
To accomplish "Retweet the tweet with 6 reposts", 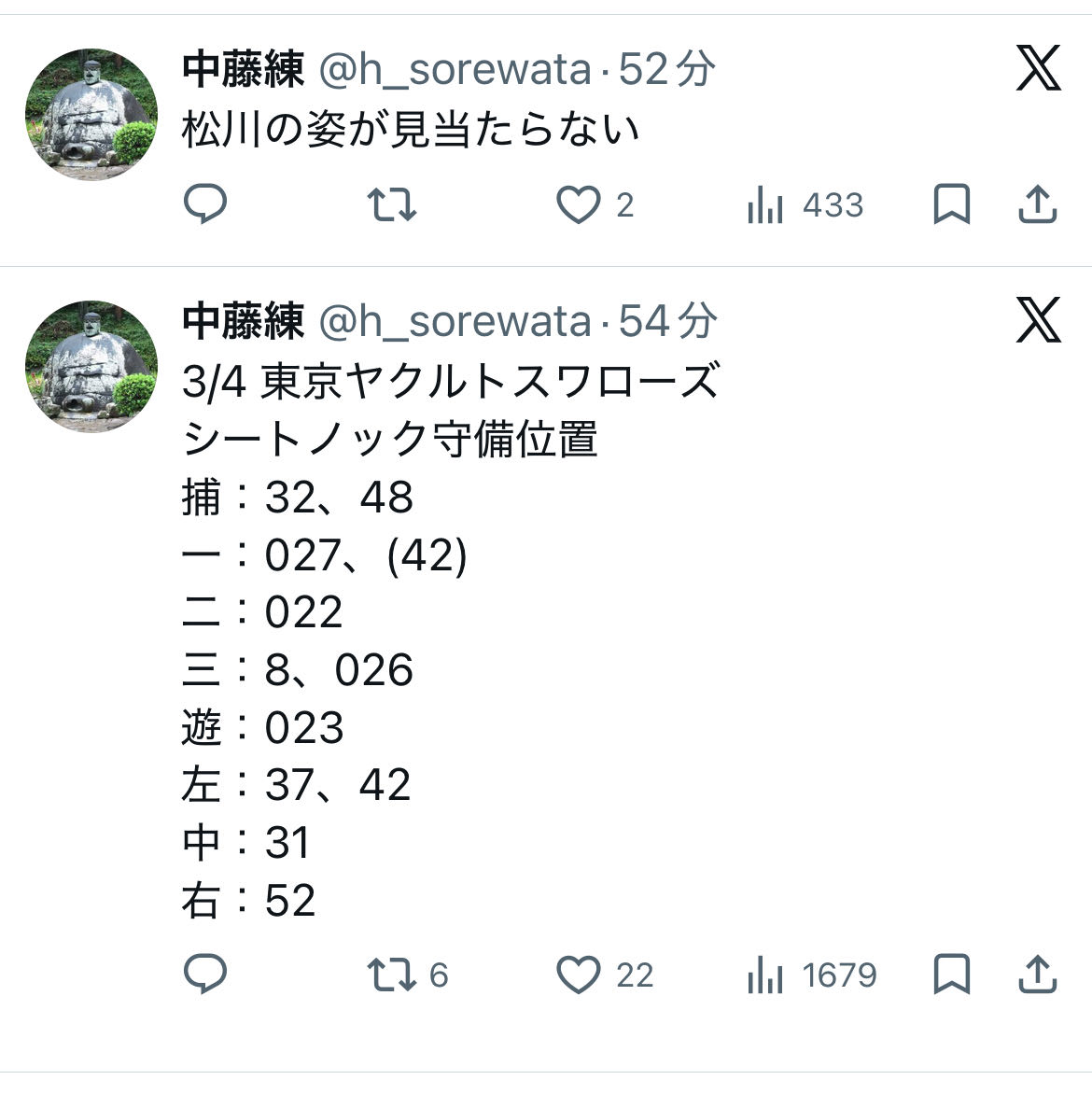I will coord(391,975).
